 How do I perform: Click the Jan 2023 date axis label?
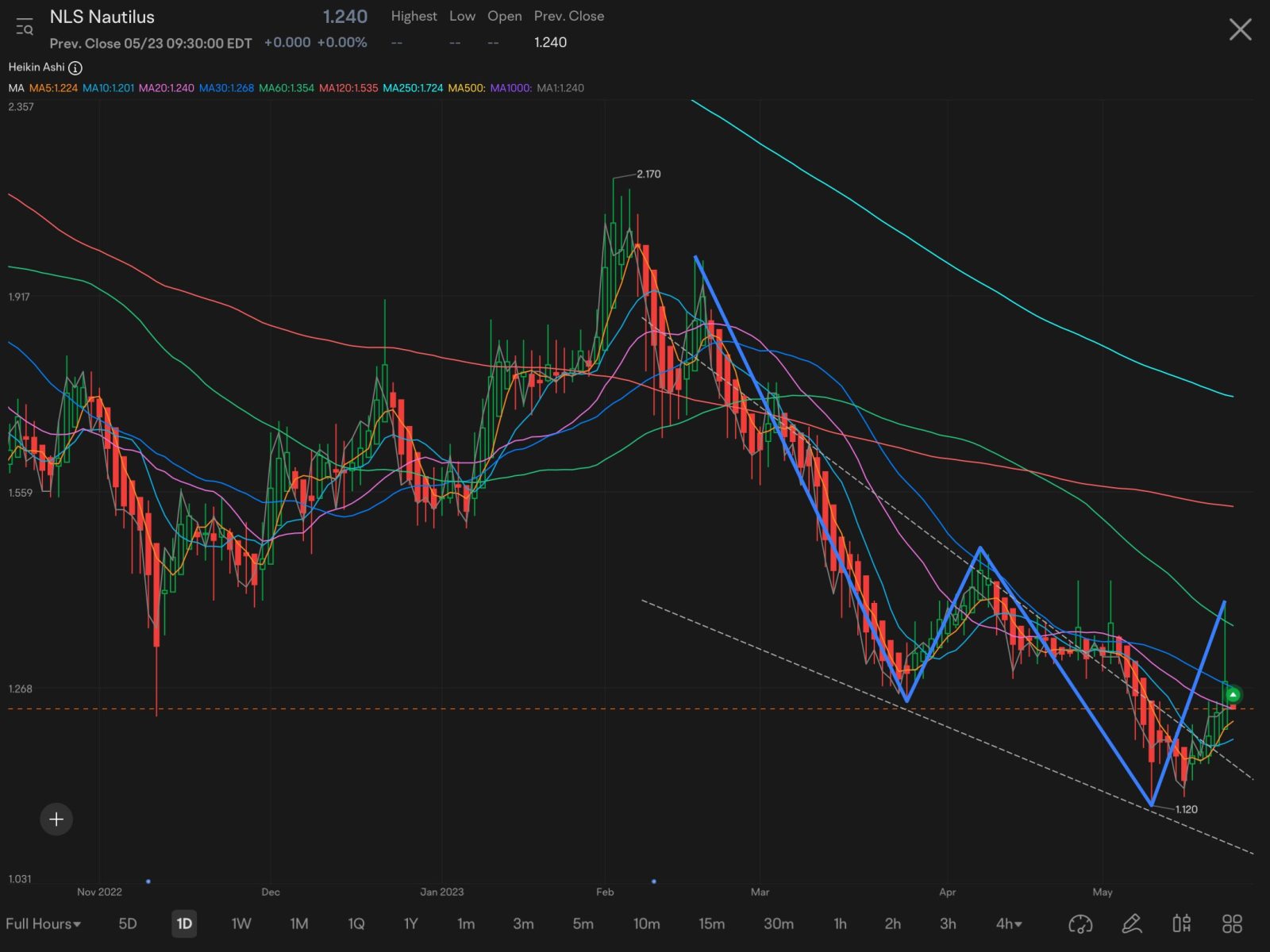pos(441,892)
